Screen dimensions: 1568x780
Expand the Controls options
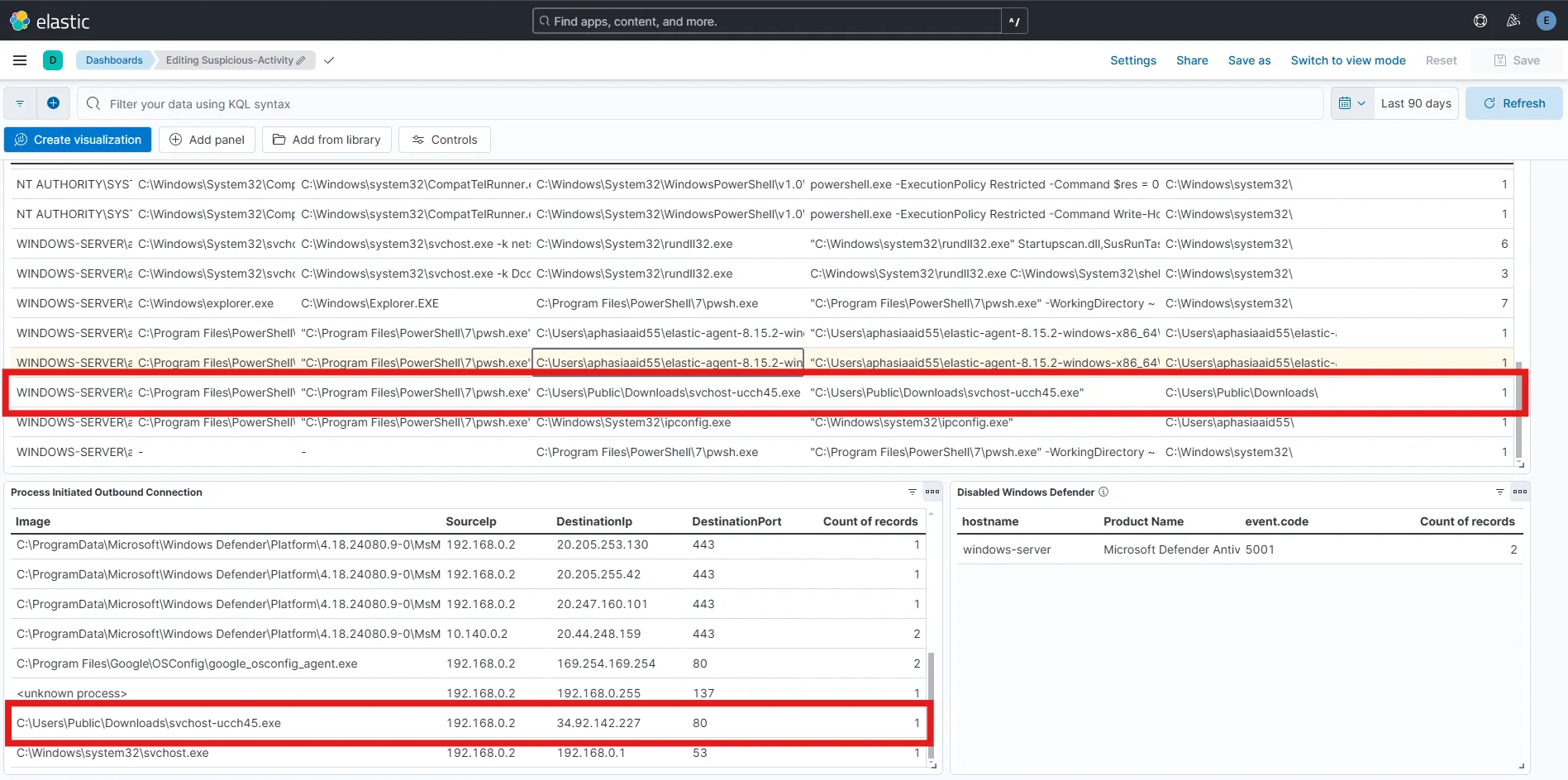click(444, 139)
